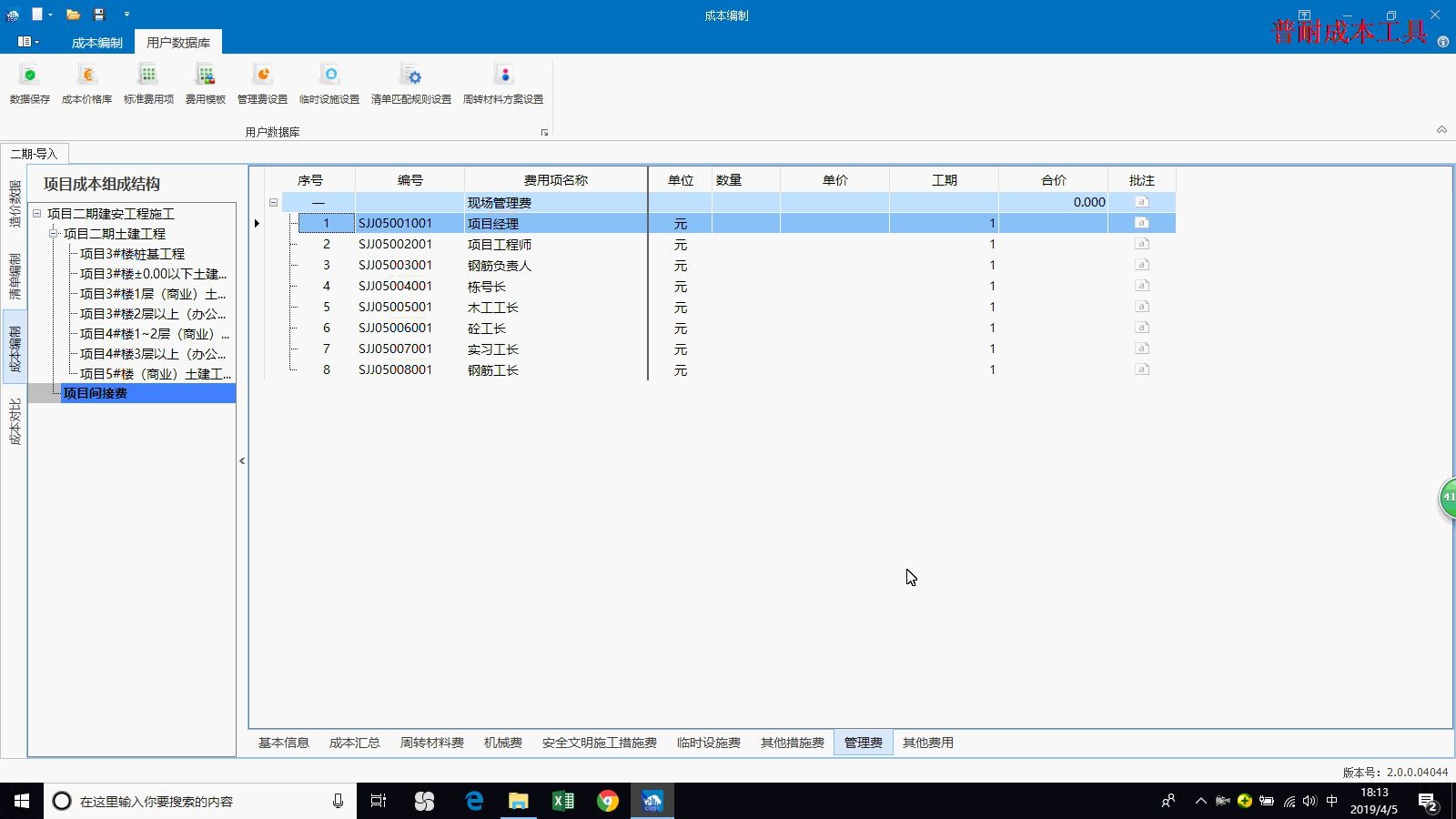Switch to the 周转材料费 bottom tab
Image resolution: width=1456 pixels, height=819 pixels.
431,743
